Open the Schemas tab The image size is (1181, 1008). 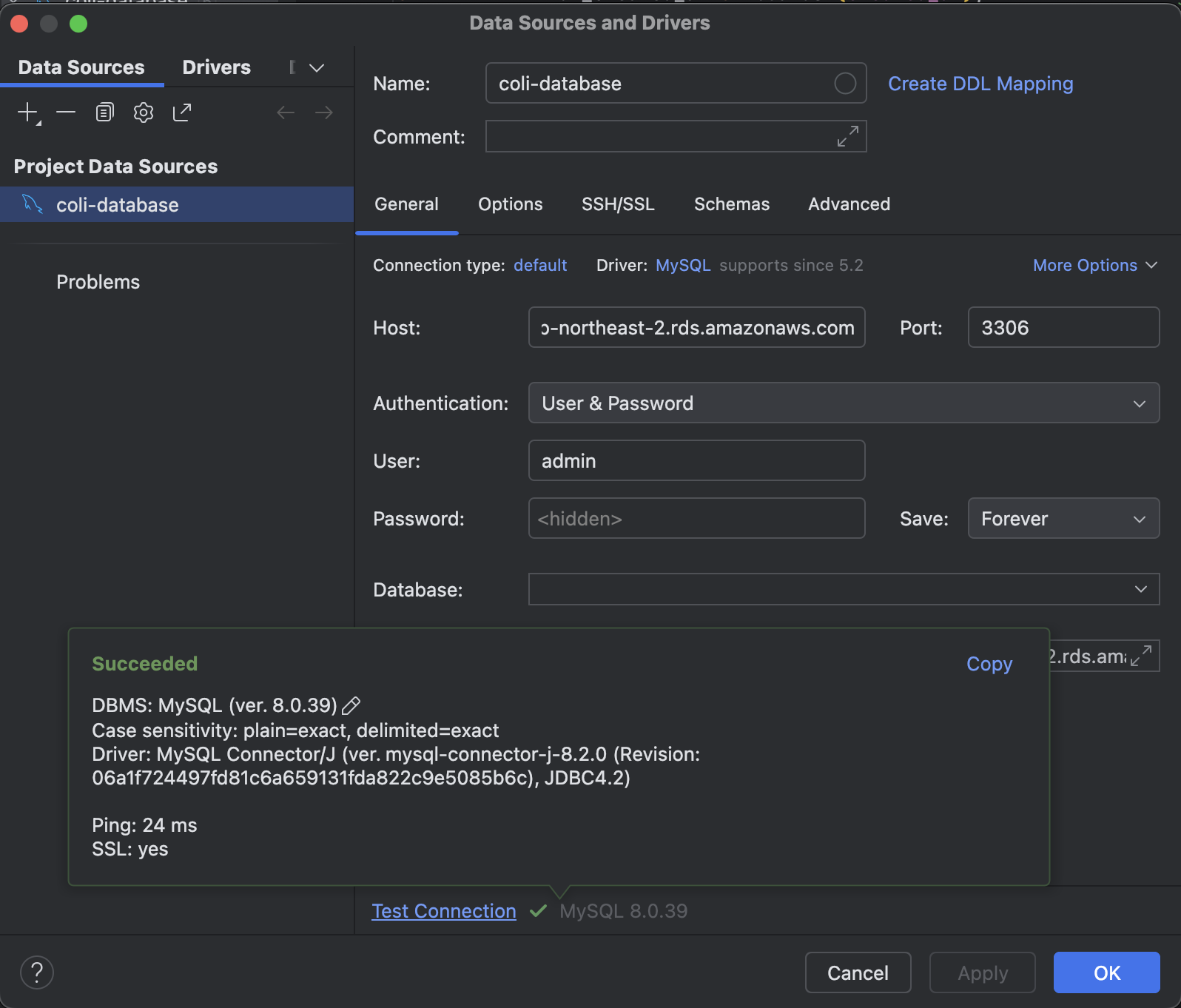tap(732, 204)
